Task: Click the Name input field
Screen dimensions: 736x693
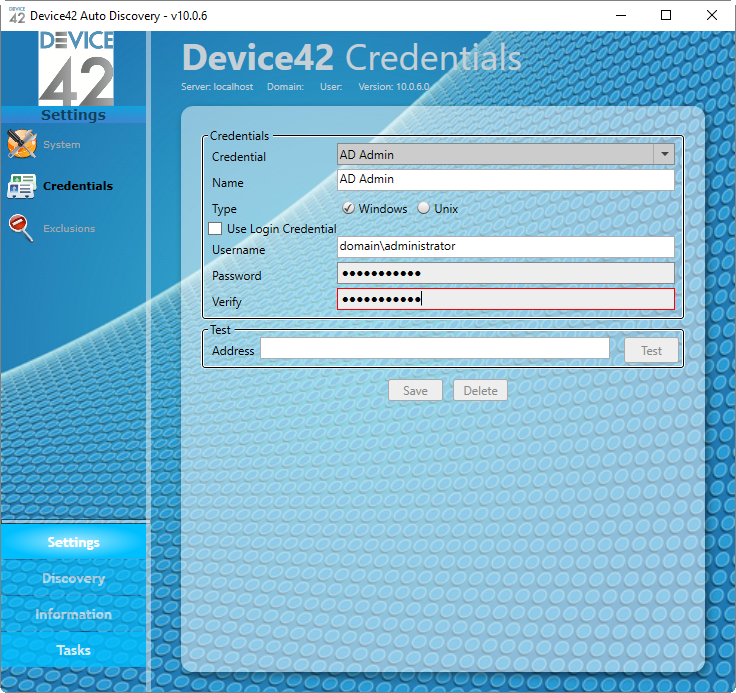Action: coord(506,180)
